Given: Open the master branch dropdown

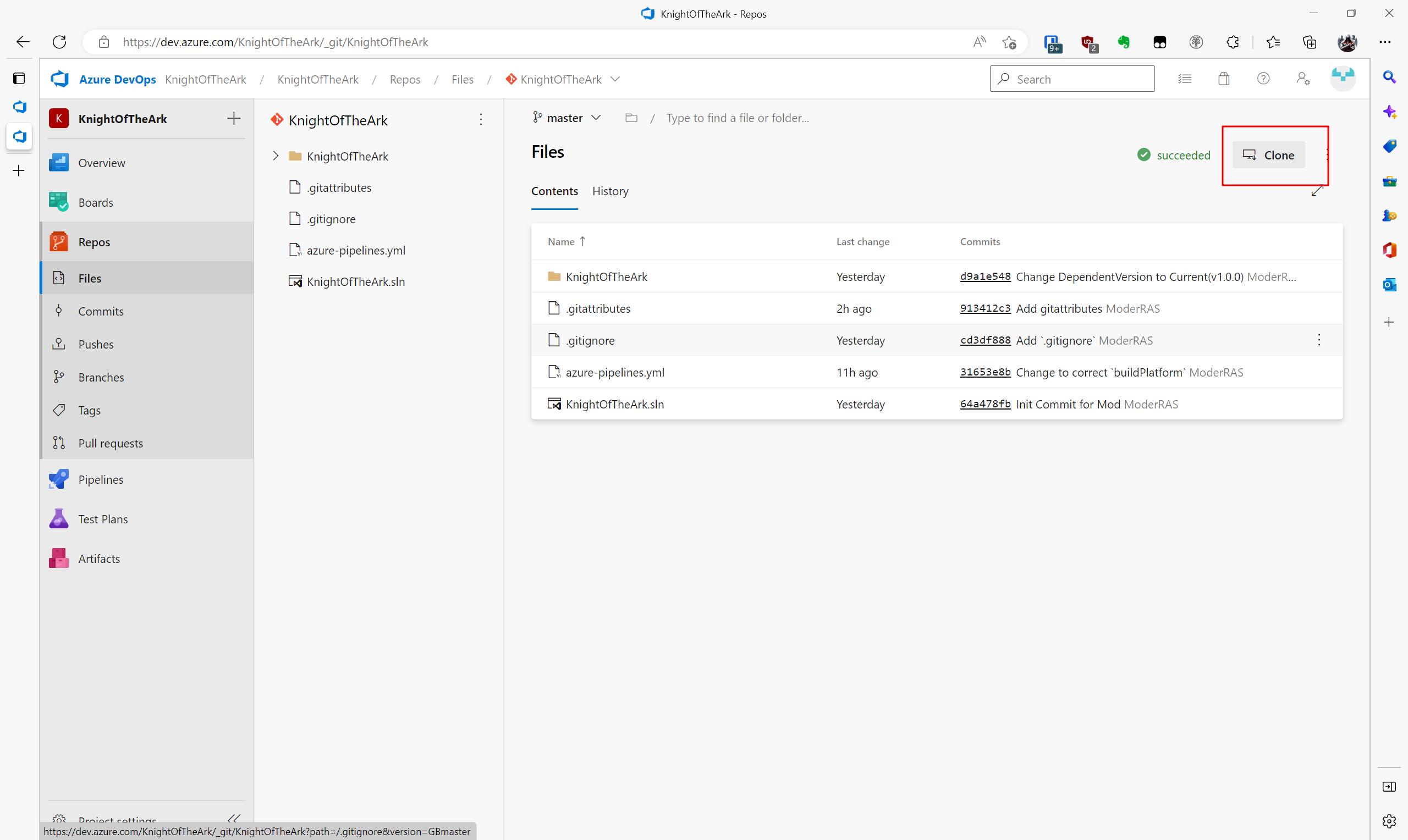Looking at the screenshot, I should tap(566, 118).
